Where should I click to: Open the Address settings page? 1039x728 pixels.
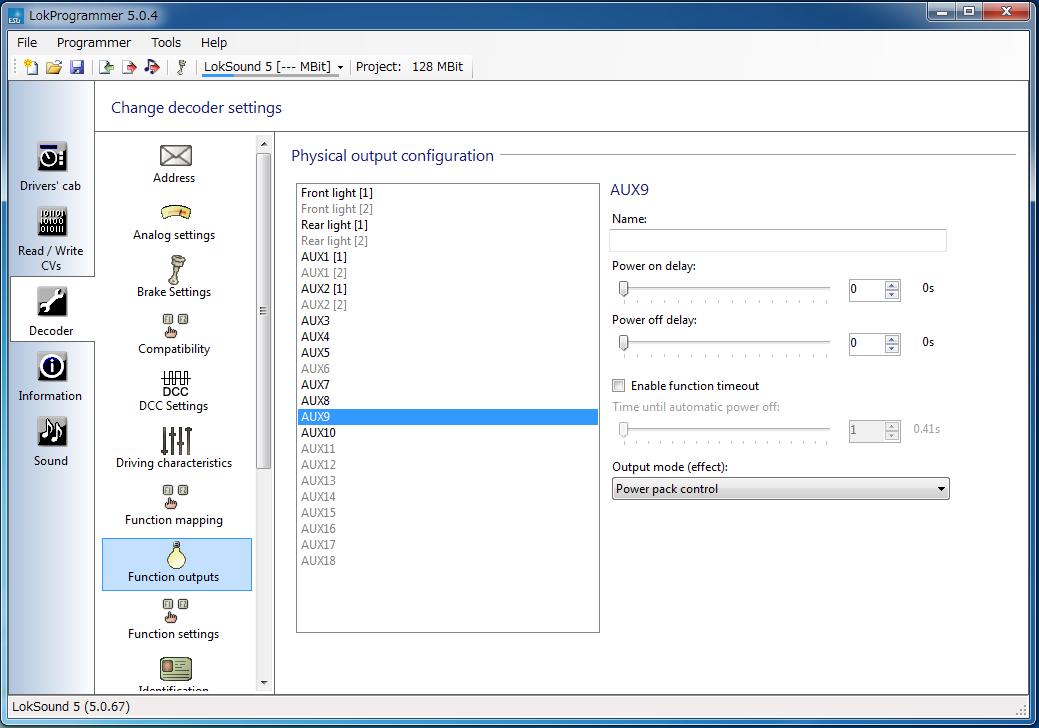coord(175,164)
